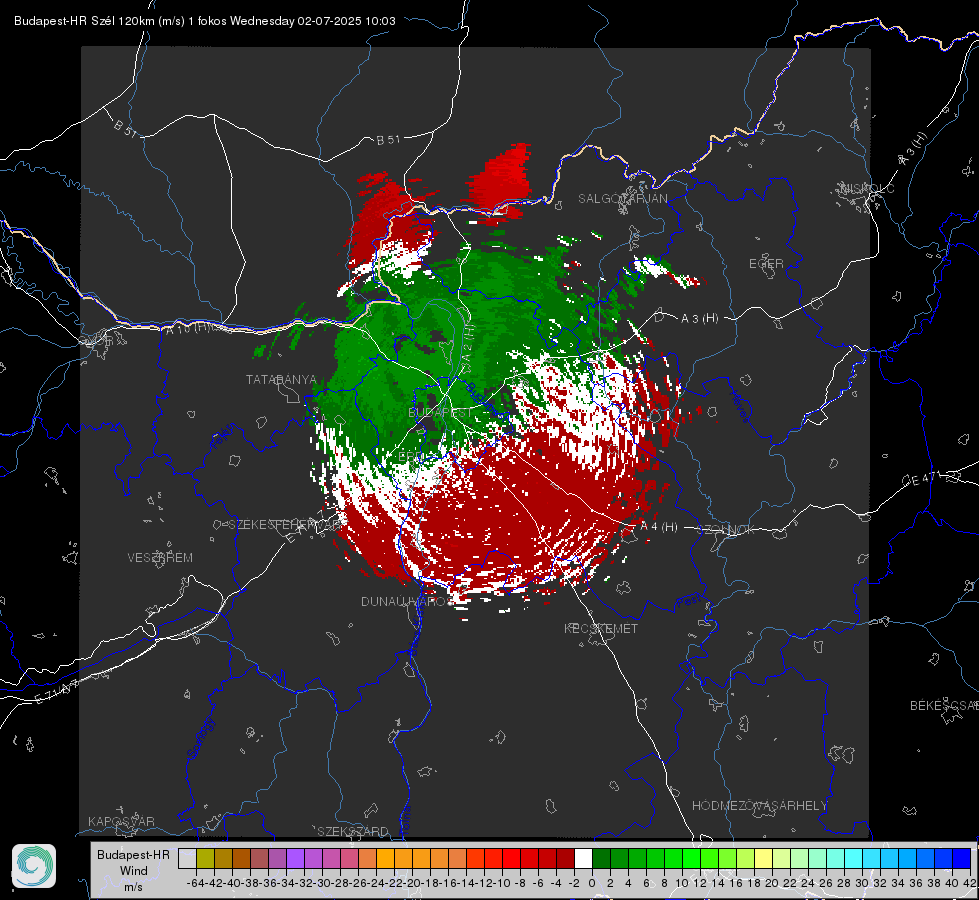This screenshot has width=979, height=900.
Task: Click the 0 value on the legend scale
Action: 592,883
